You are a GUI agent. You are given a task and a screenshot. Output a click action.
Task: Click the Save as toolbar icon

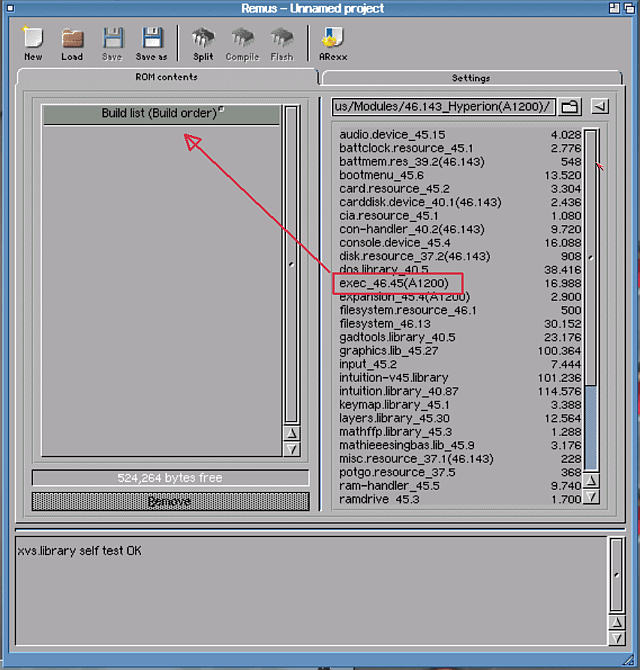(x=152, y=43)
